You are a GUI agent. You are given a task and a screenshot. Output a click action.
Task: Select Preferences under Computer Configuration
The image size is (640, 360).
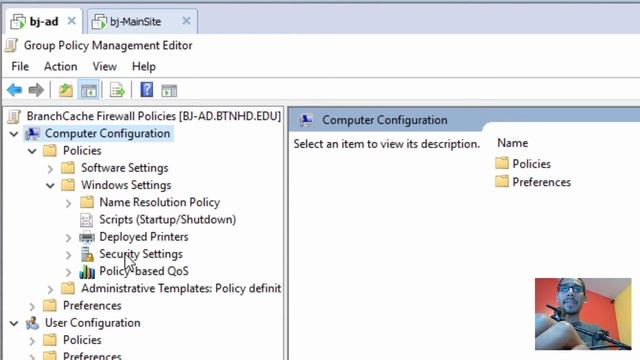coord(92,306)
